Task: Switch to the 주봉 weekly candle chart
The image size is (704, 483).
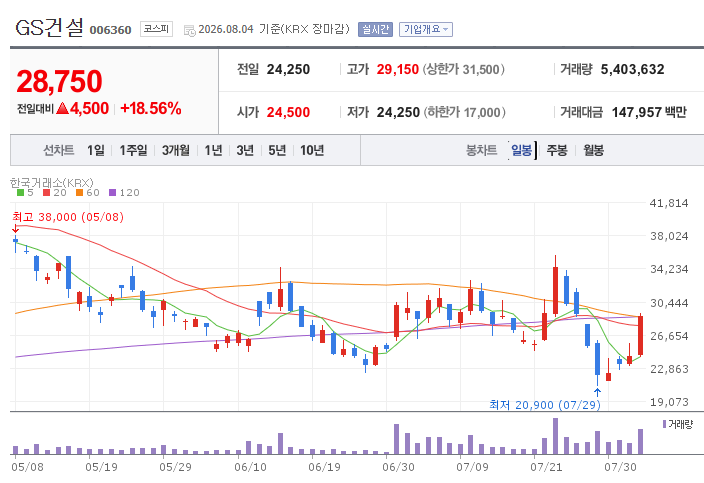Action: pos(557,150)
